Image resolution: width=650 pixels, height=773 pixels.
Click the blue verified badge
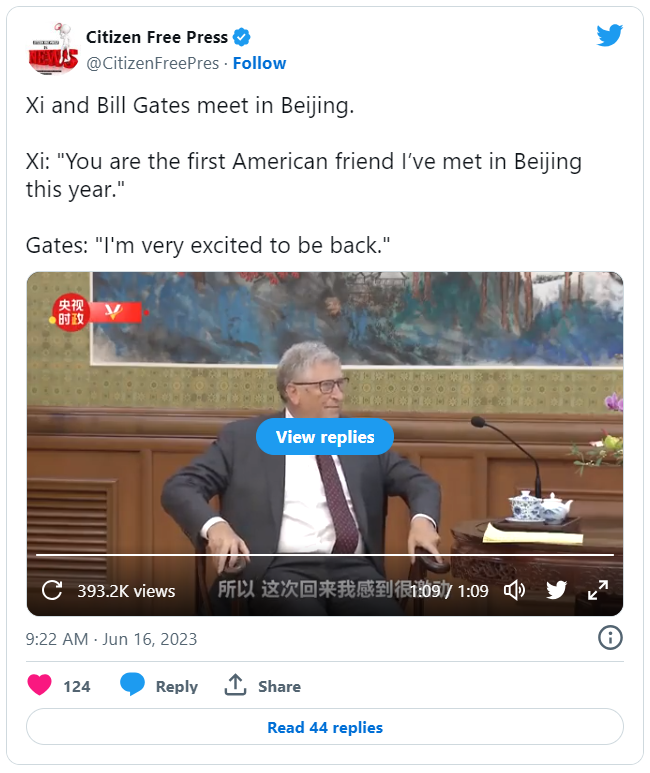point(242,37)
